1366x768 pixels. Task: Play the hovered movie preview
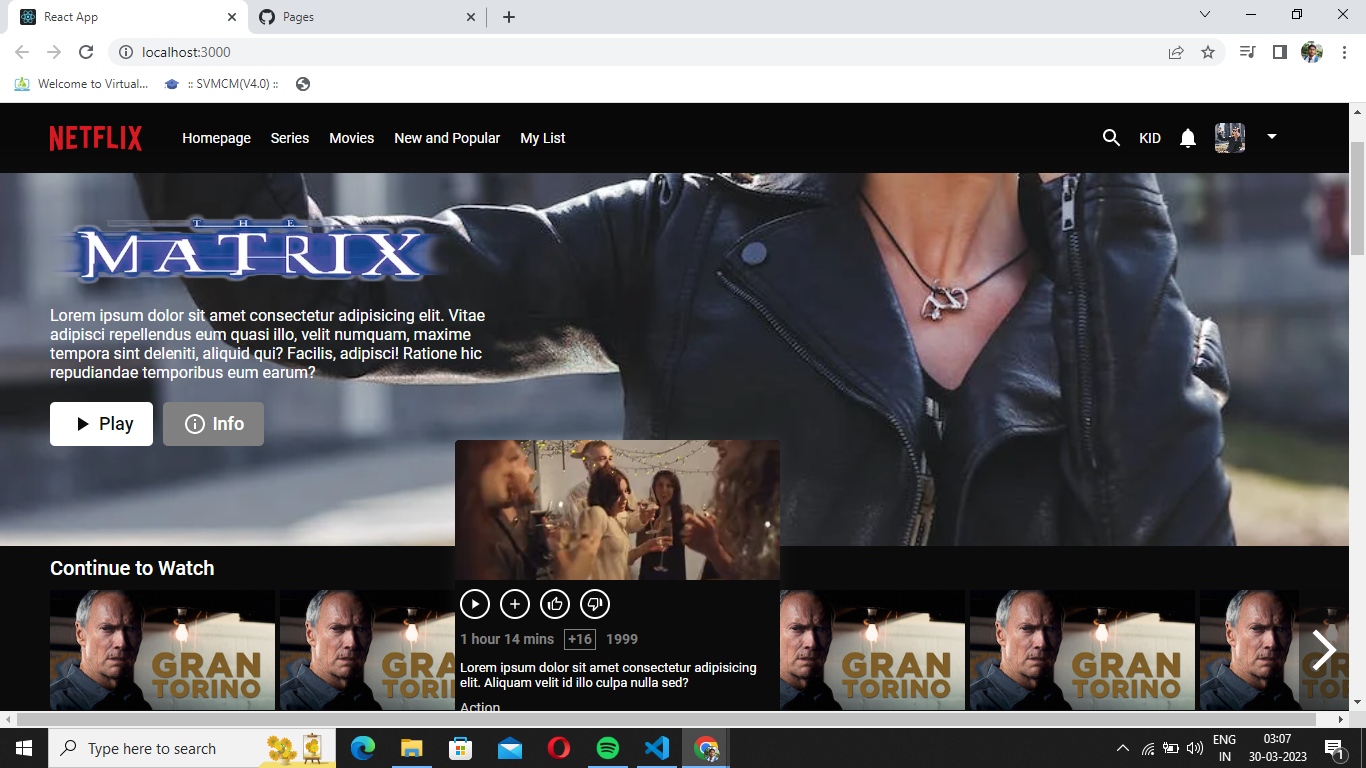(475, 604)
